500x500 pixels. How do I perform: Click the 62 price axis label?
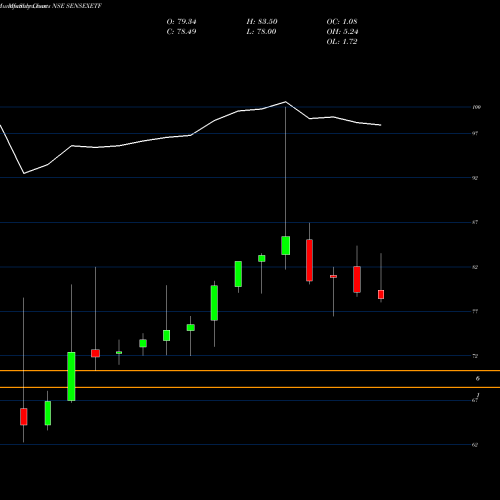pyautogui.click(x=475, y=445)
